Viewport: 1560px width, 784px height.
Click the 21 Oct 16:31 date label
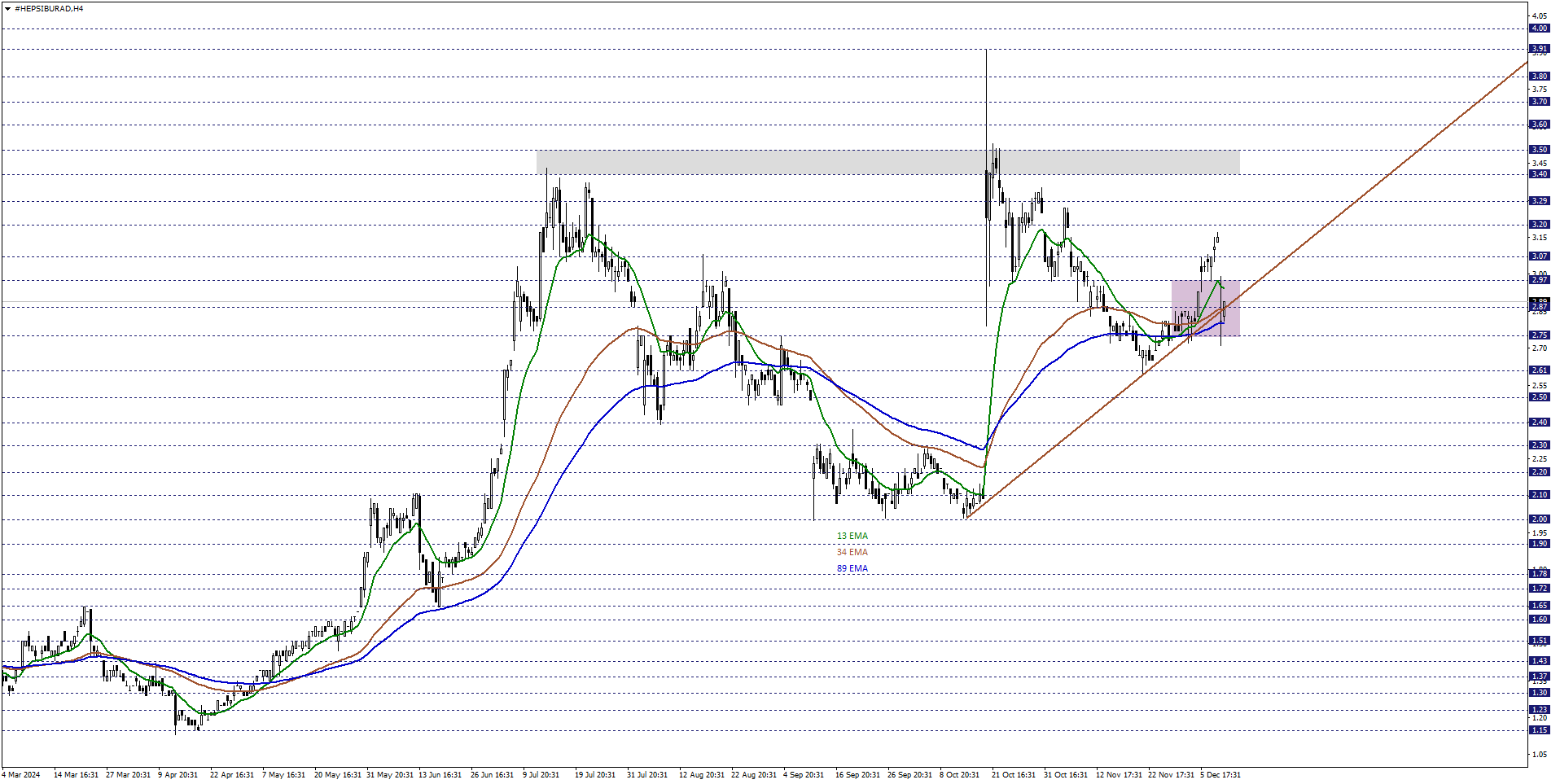tap(1014, 775)
